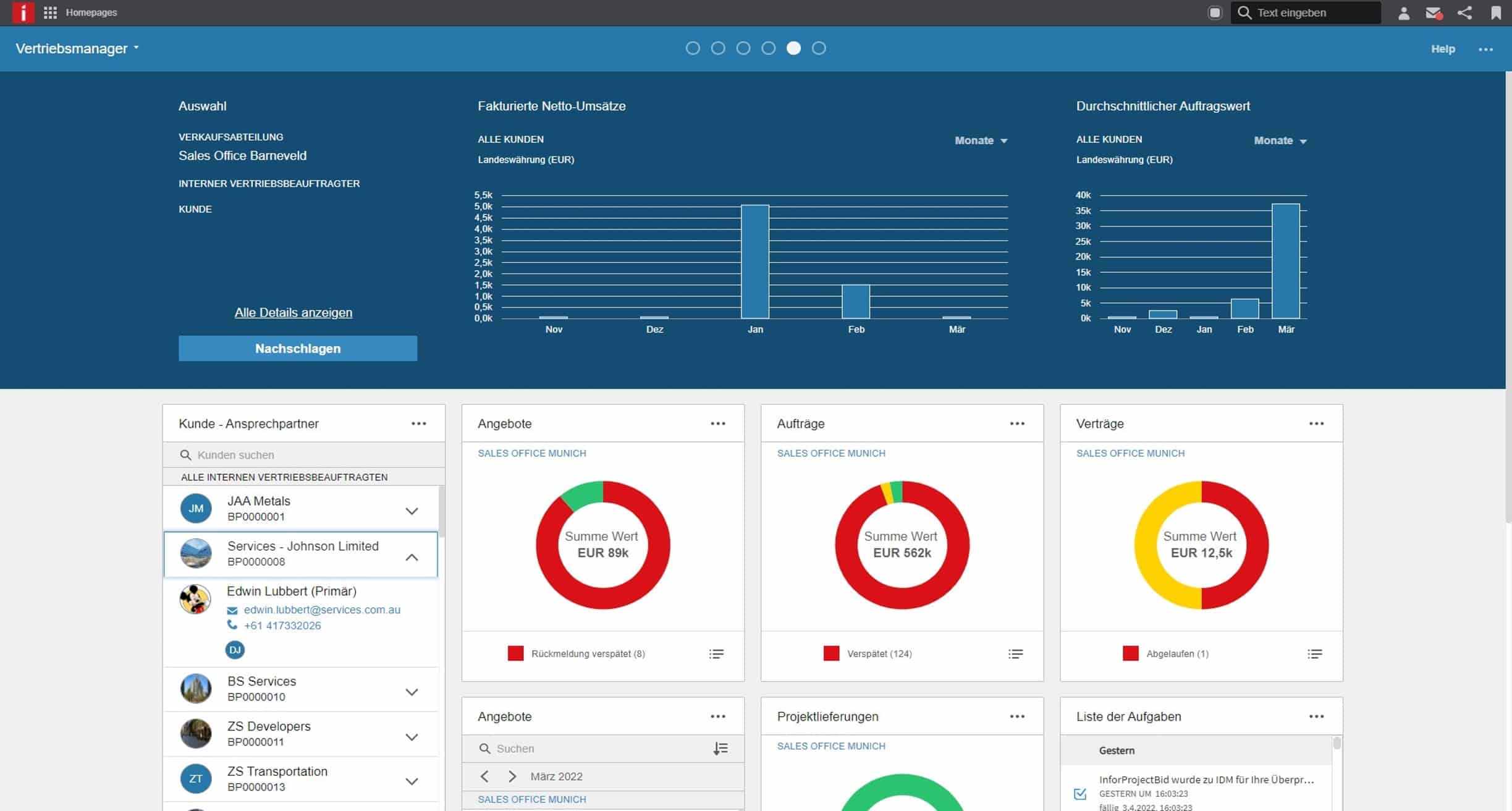Expand the JAA Metals customer row
This screenshot has height=811, width=1512.
[412, 511]
